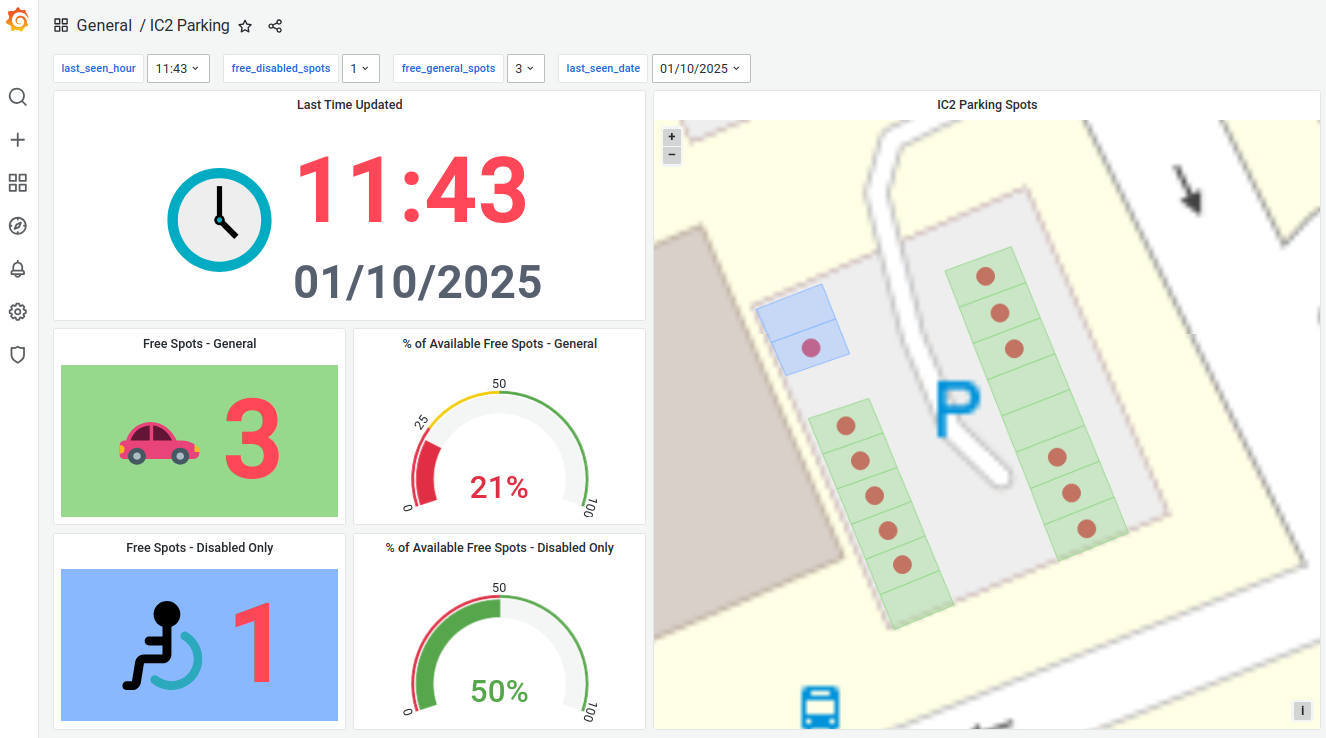Show map attribution via the i button
1326x738 pixels.
(1302, 711)
